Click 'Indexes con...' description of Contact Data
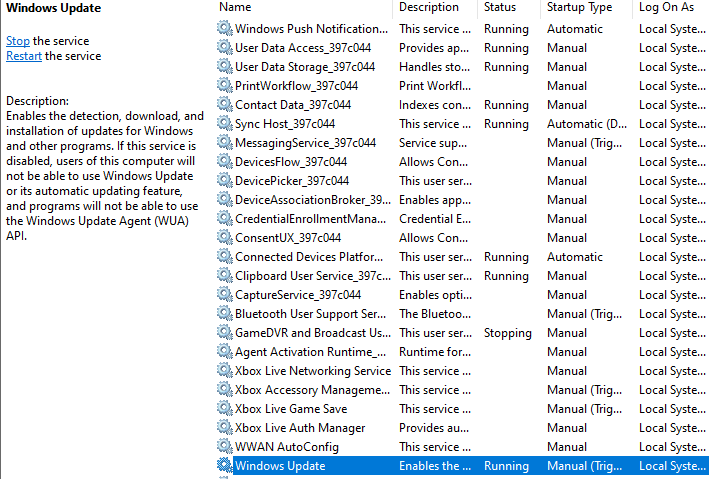Image resolution: width=709 pixels, height=479 pixels. point(435,105)
